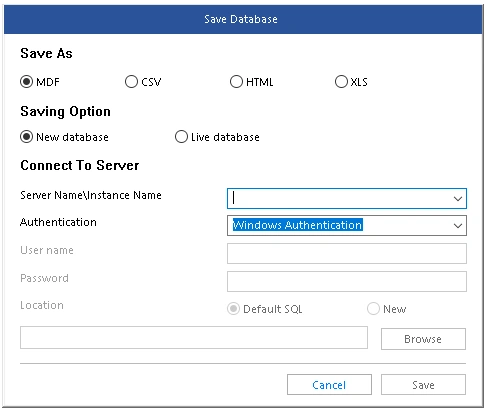
Task: Click the Save button
Action: coord(423,385)
